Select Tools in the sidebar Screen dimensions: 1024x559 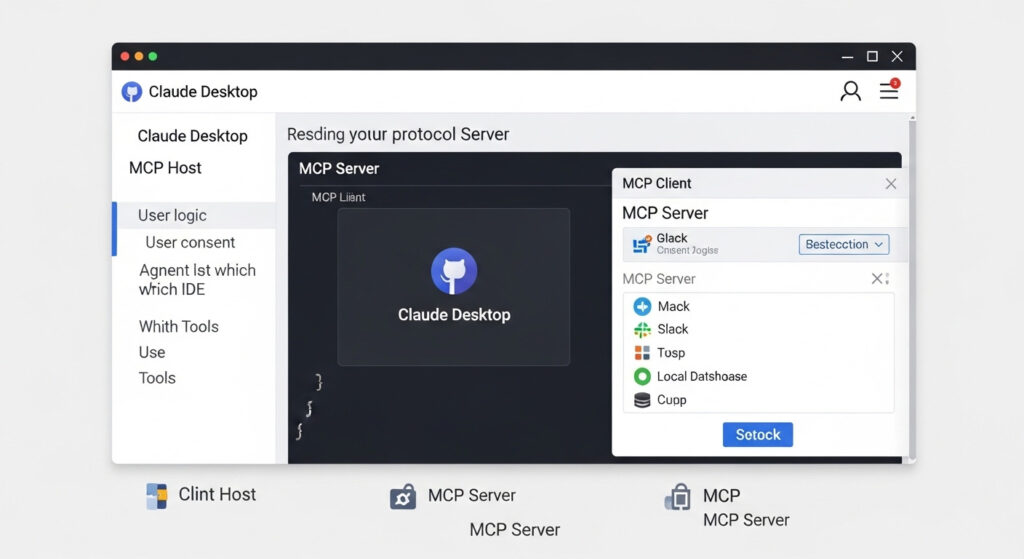[157, 378]
